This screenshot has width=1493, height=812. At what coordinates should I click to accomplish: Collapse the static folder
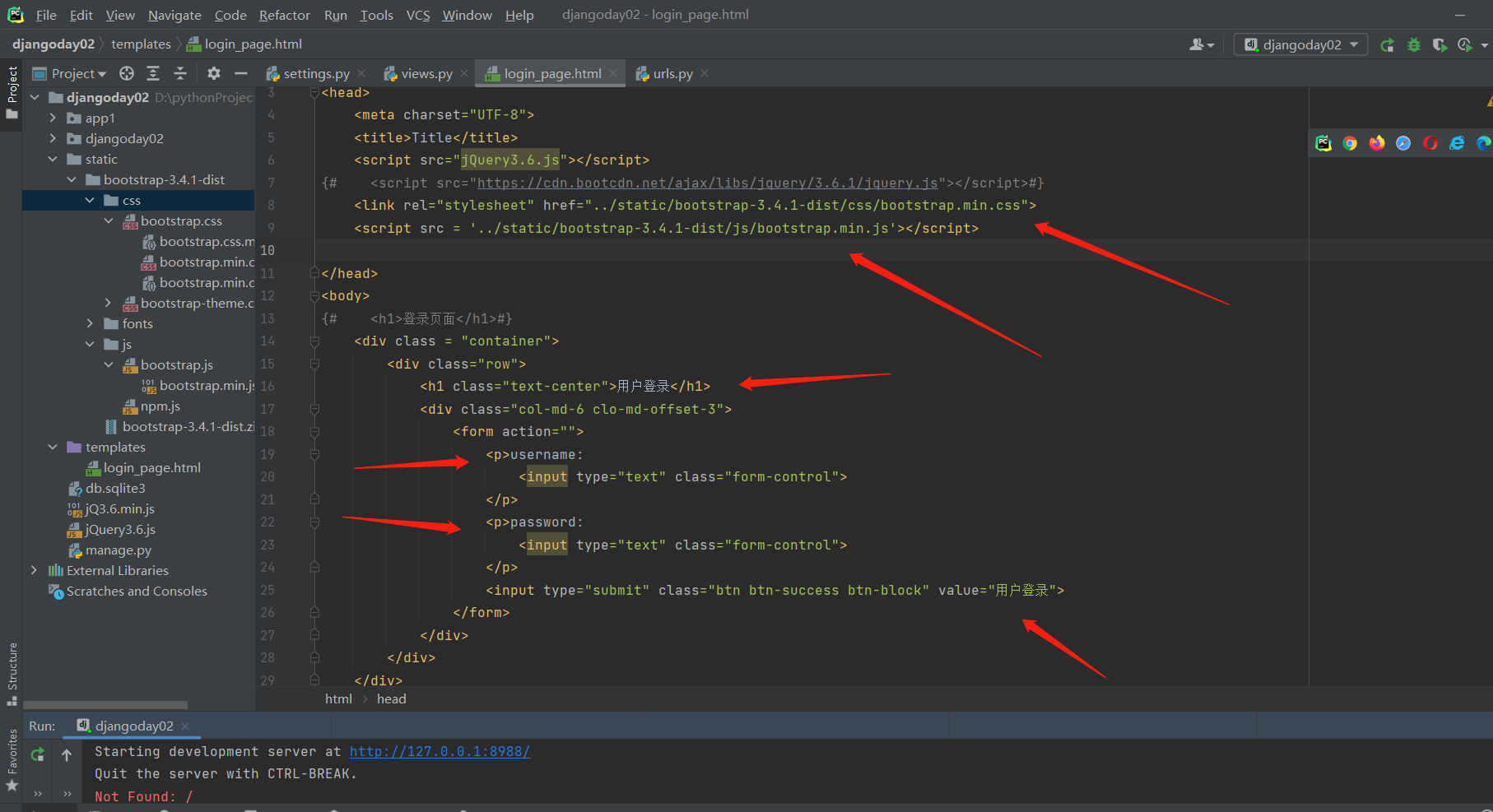click(x=53, y=159)
